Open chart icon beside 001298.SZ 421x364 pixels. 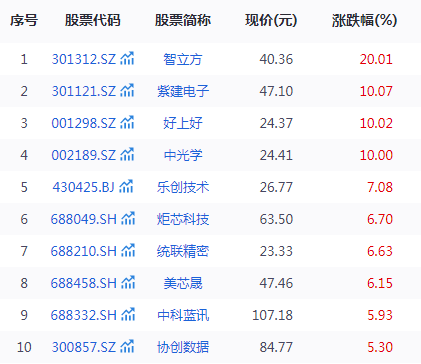pyautogui.click(x=127, y=123)
